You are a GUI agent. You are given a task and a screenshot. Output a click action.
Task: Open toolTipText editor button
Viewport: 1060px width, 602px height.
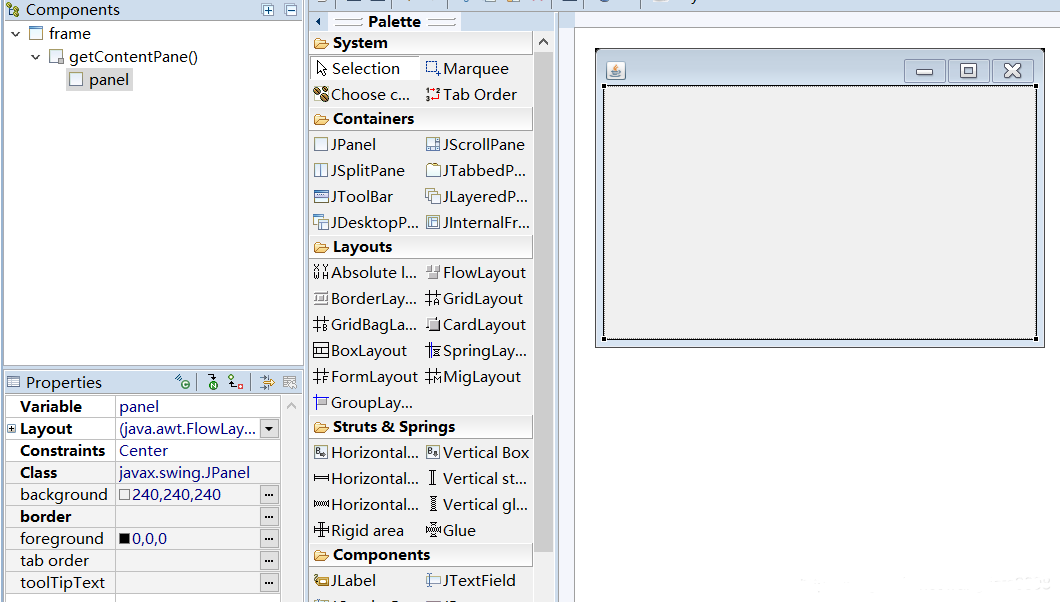point(269,582)
